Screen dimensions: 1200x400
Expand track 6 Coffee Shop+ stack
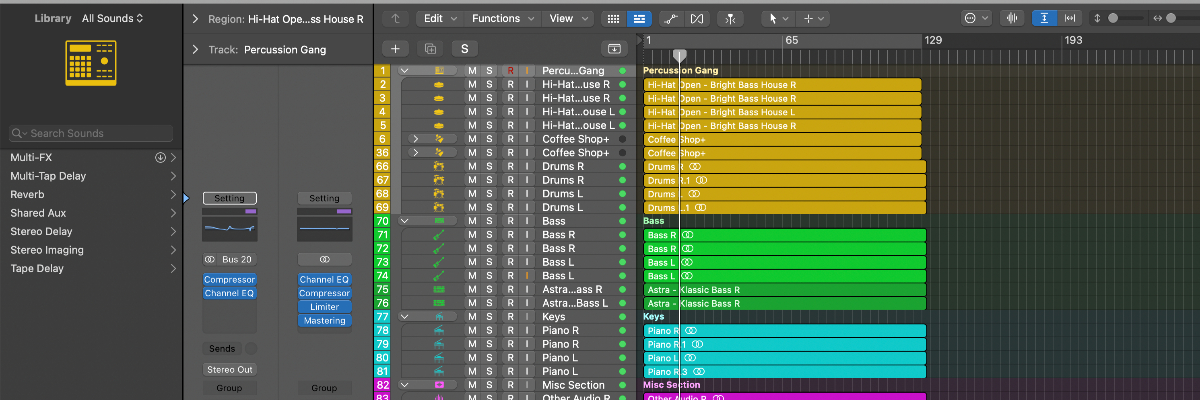click(415, 139)
